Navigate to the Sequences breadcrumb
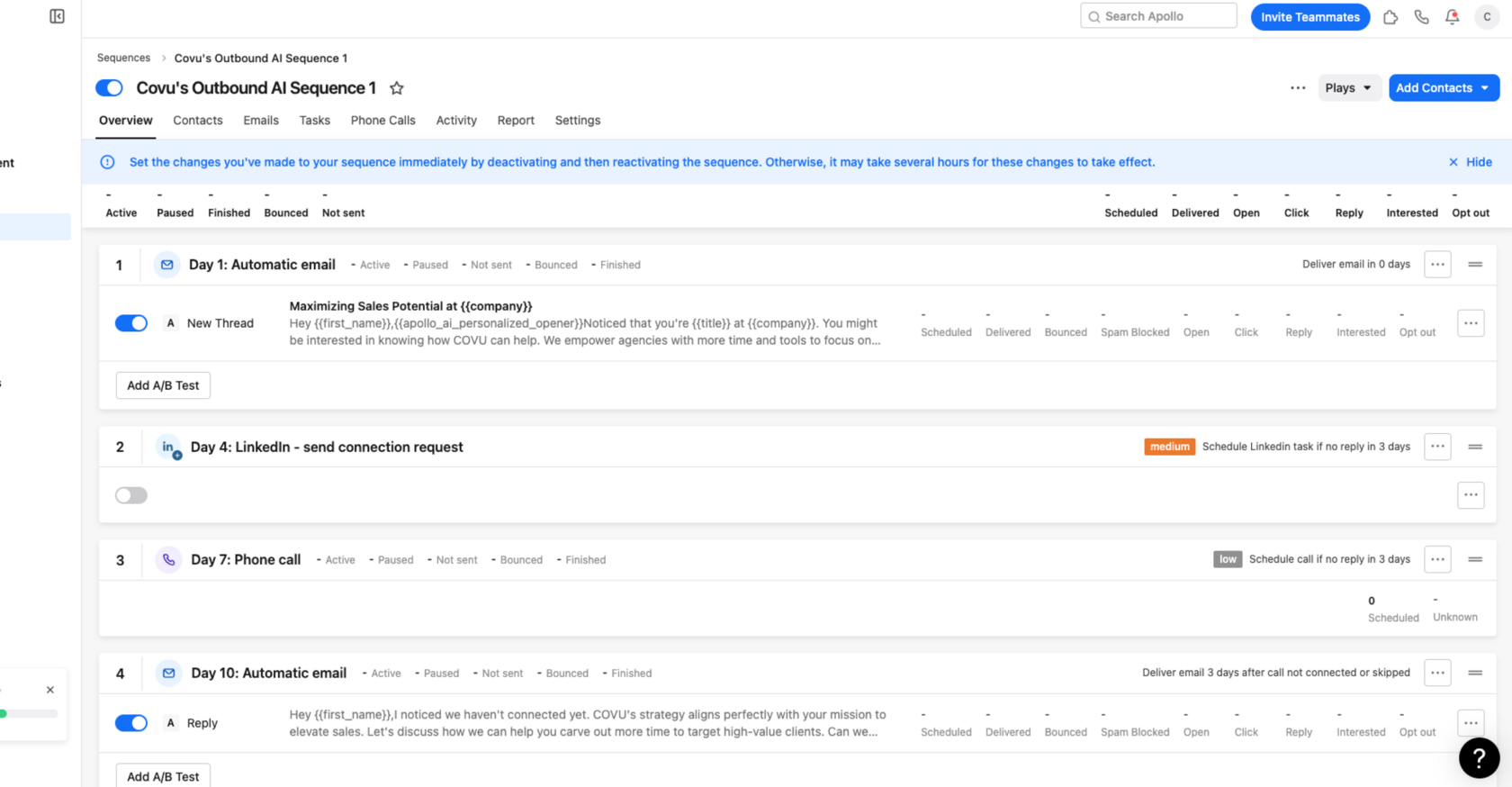This screenshot has height=787, width=1512. 124,58
